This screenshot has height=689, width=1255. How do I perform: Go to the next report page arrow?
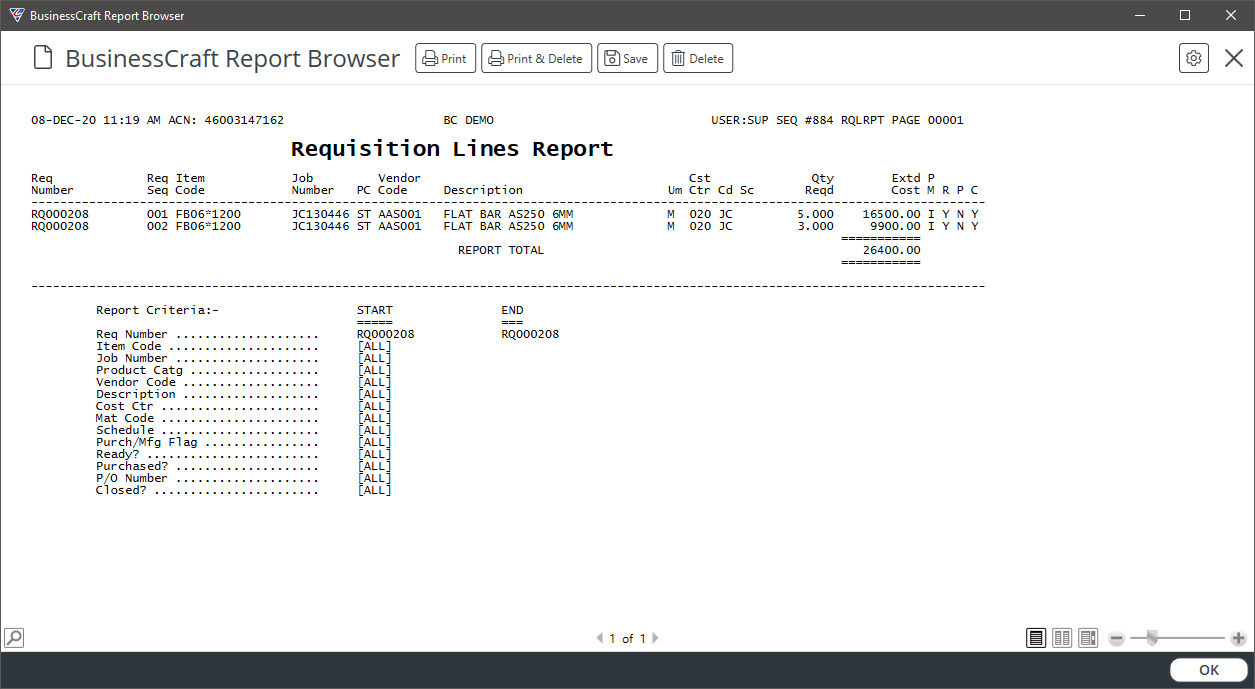655,638
